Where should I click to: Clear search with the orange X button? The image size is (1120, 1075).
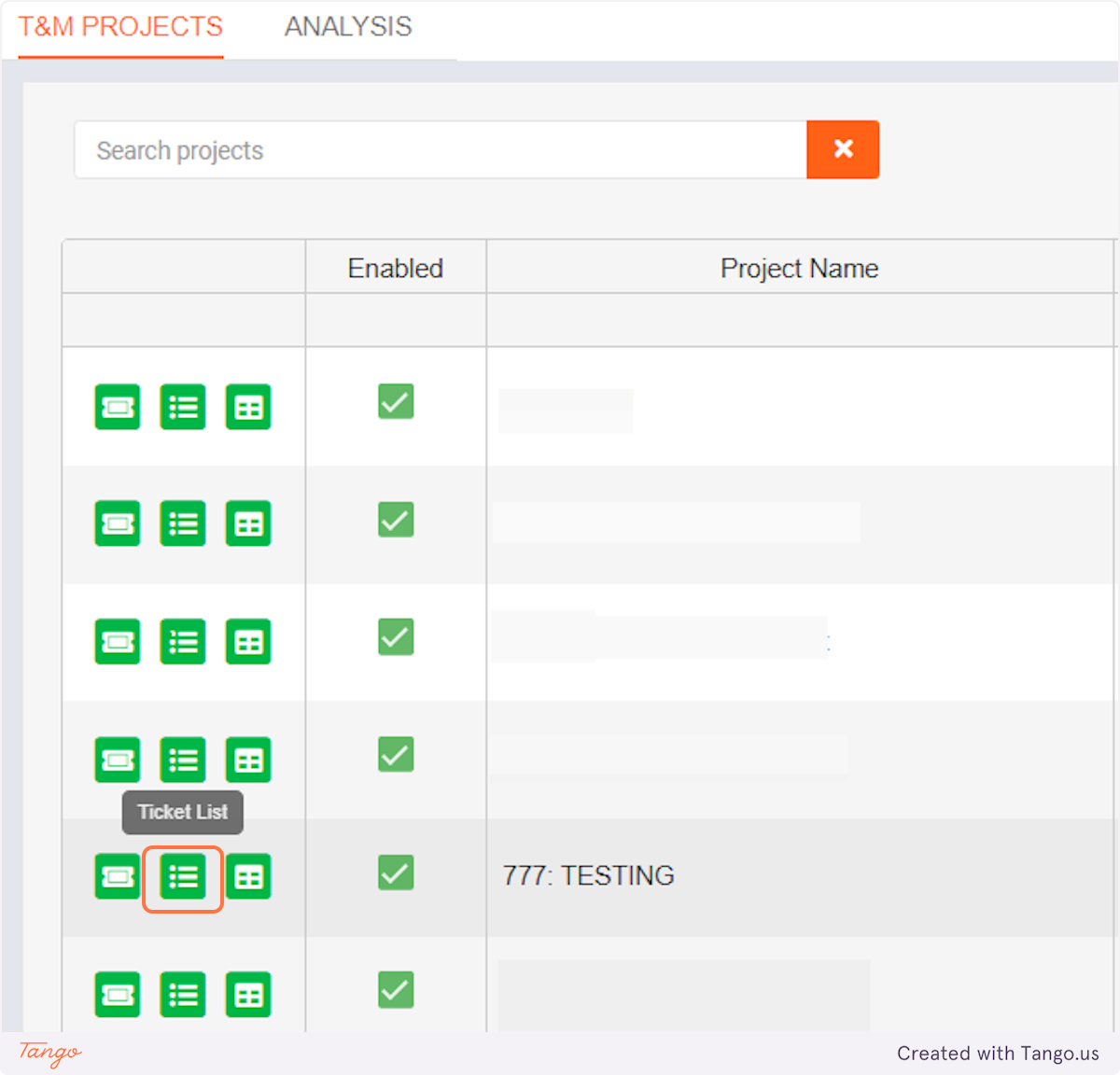[x=843, y=149]
